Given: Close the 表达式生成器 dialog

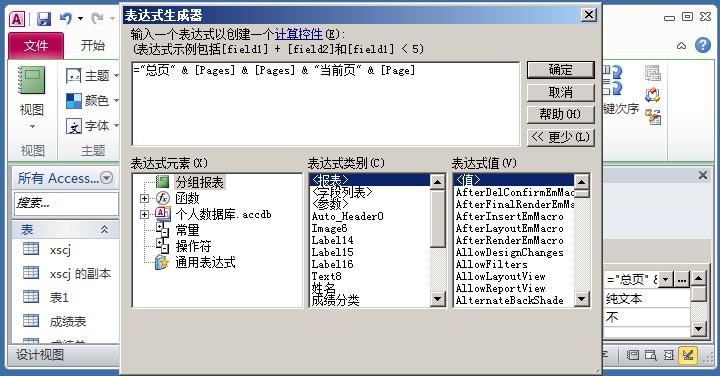Looking at the screenshot, I should point(589,15).
